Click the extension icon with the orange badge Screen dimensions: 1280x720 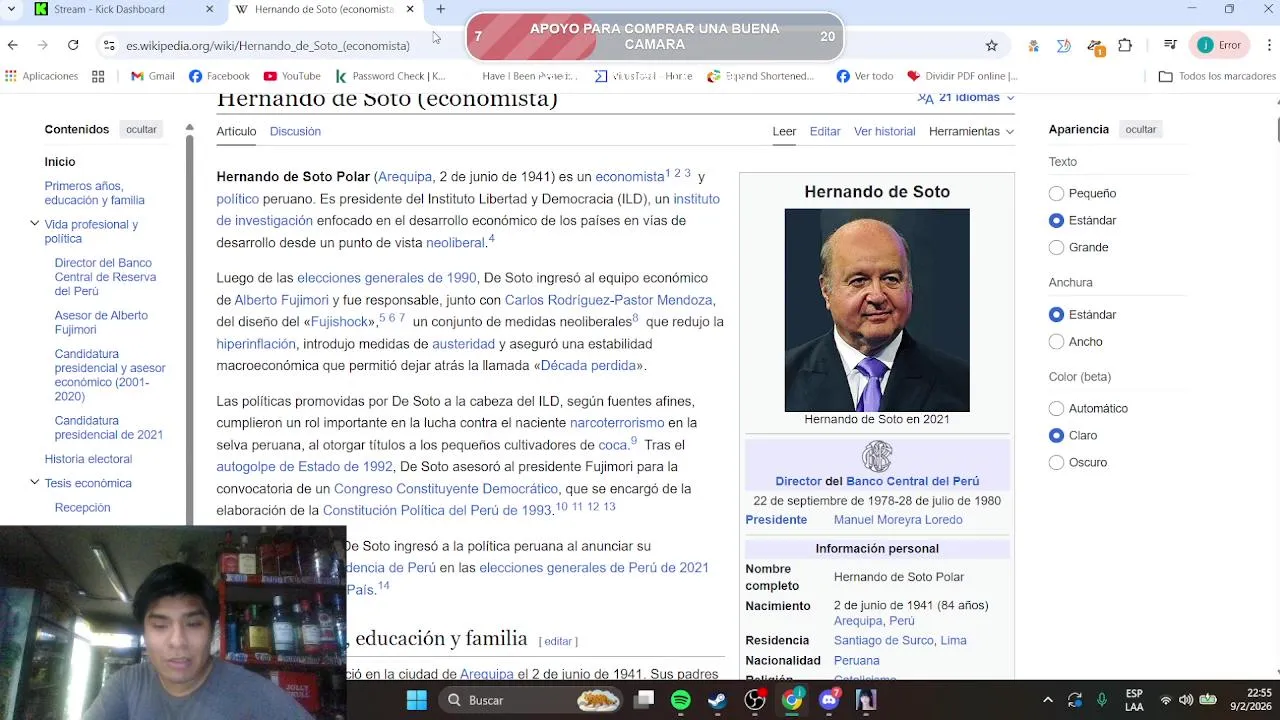(1095, 46)
